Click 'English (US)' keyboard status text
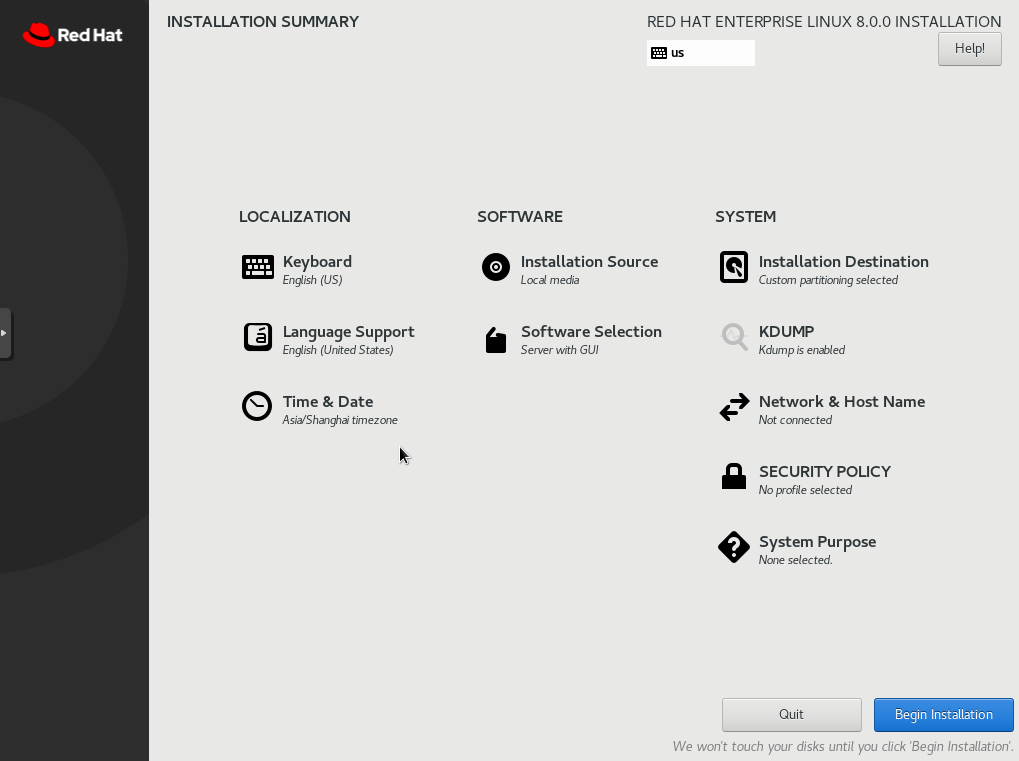The width and height of the screenshot is (1019, 761). coord(313,280)
